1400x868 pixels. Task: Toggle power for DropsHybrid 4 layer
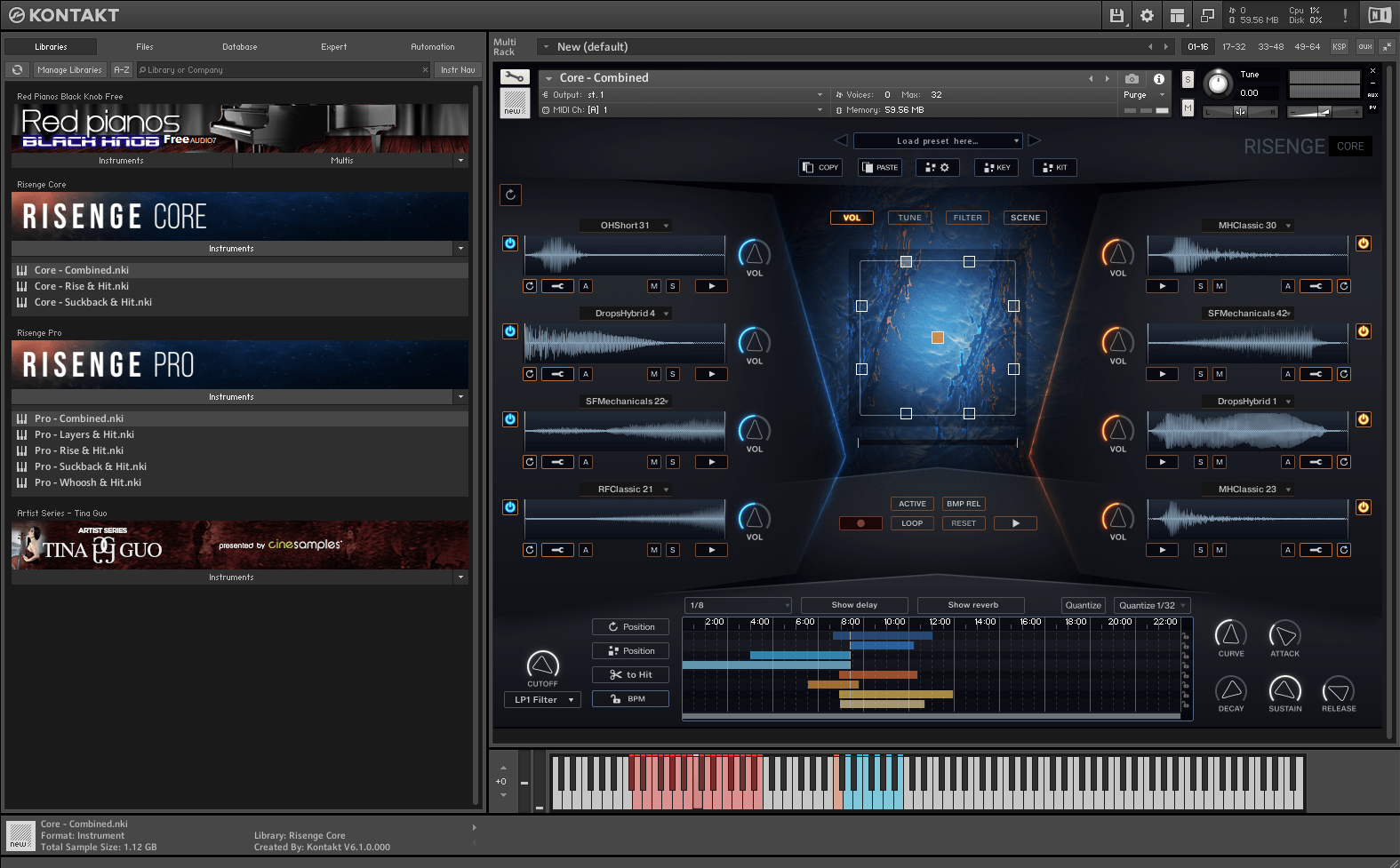[510, 331]
